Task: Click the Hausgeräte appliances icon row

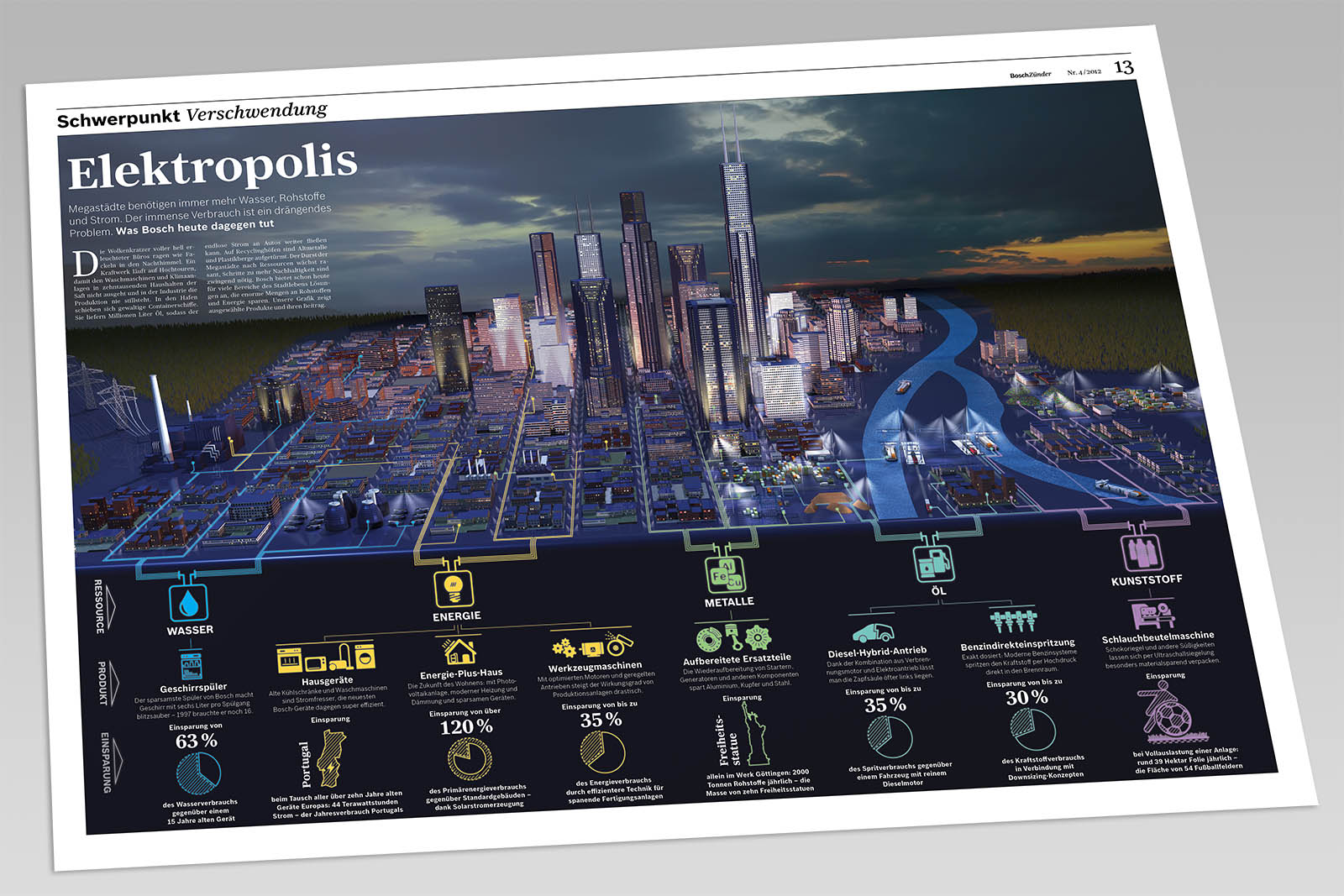Action: 326,658
